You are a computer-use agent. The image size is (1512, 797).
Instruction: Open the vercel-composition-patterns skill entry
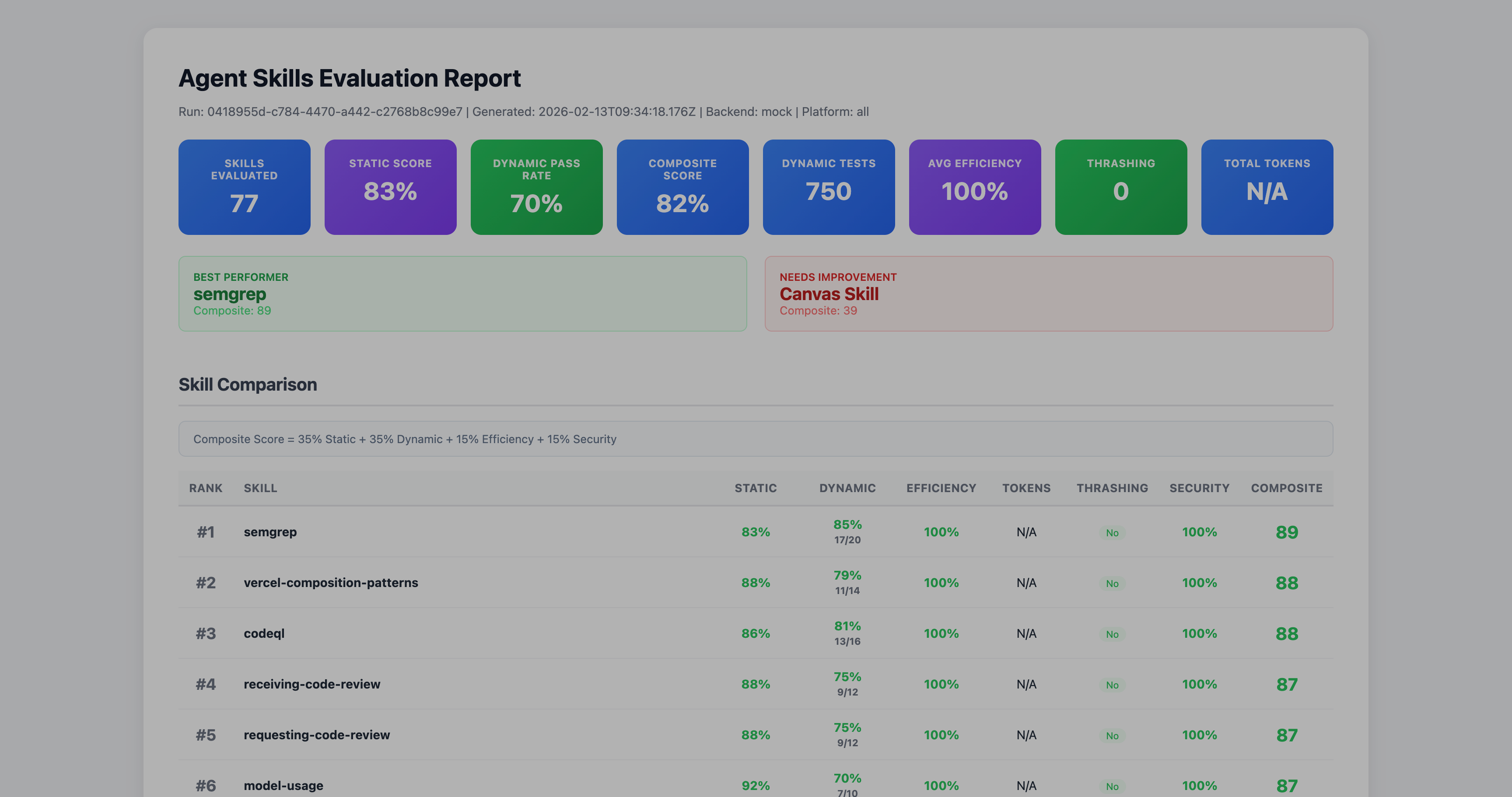tap(330, 583)
